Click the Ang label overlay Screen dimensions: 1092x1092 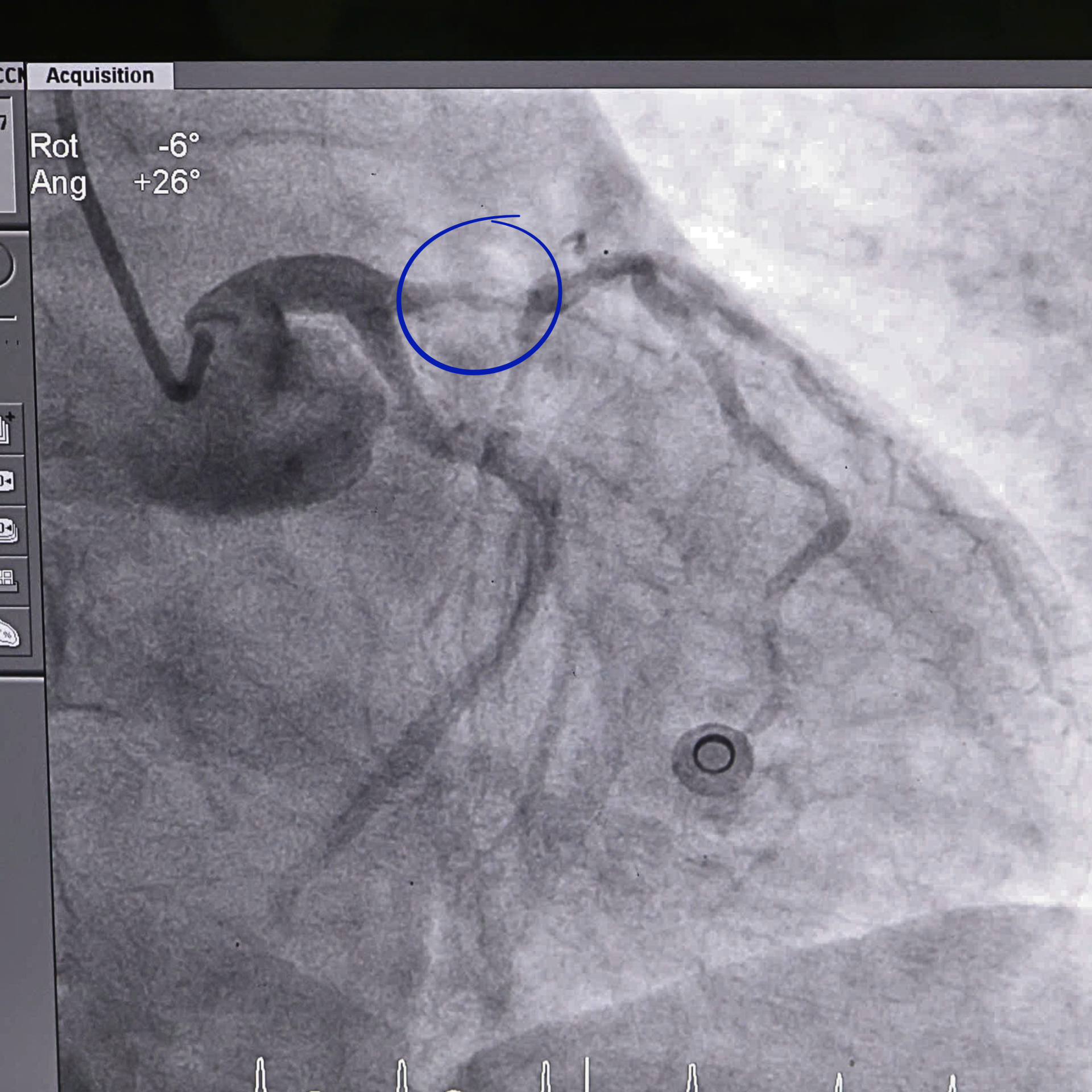click(x=59, y=183)
